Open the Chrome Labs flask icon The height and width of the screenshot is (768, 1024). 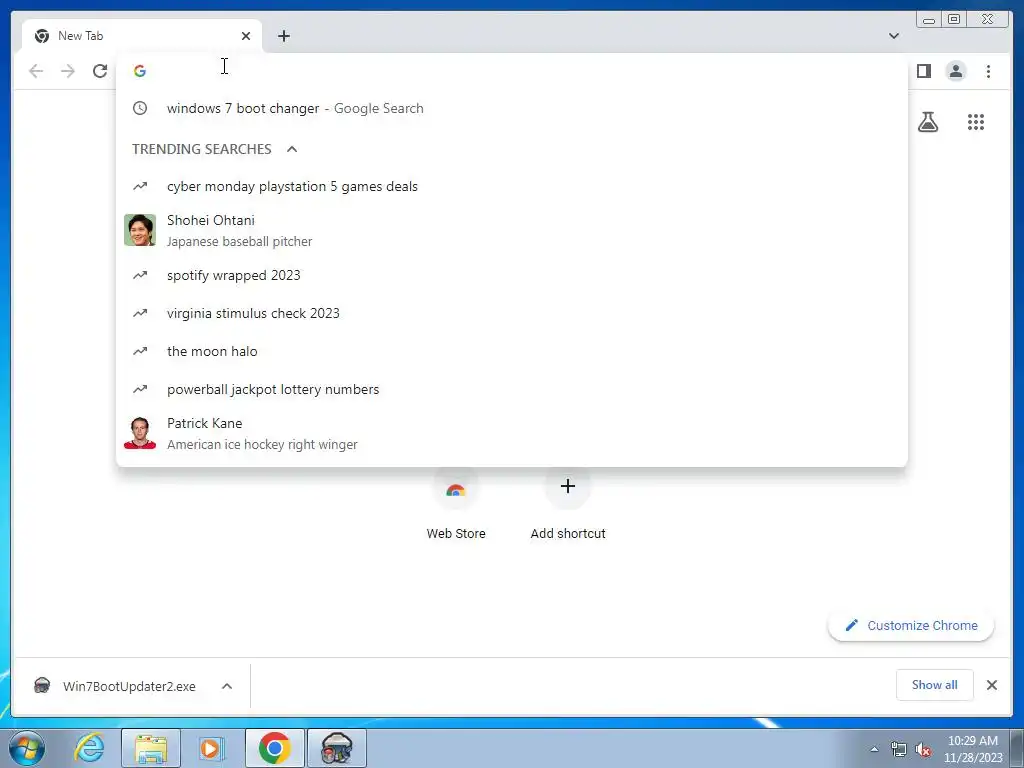point(928,122)
